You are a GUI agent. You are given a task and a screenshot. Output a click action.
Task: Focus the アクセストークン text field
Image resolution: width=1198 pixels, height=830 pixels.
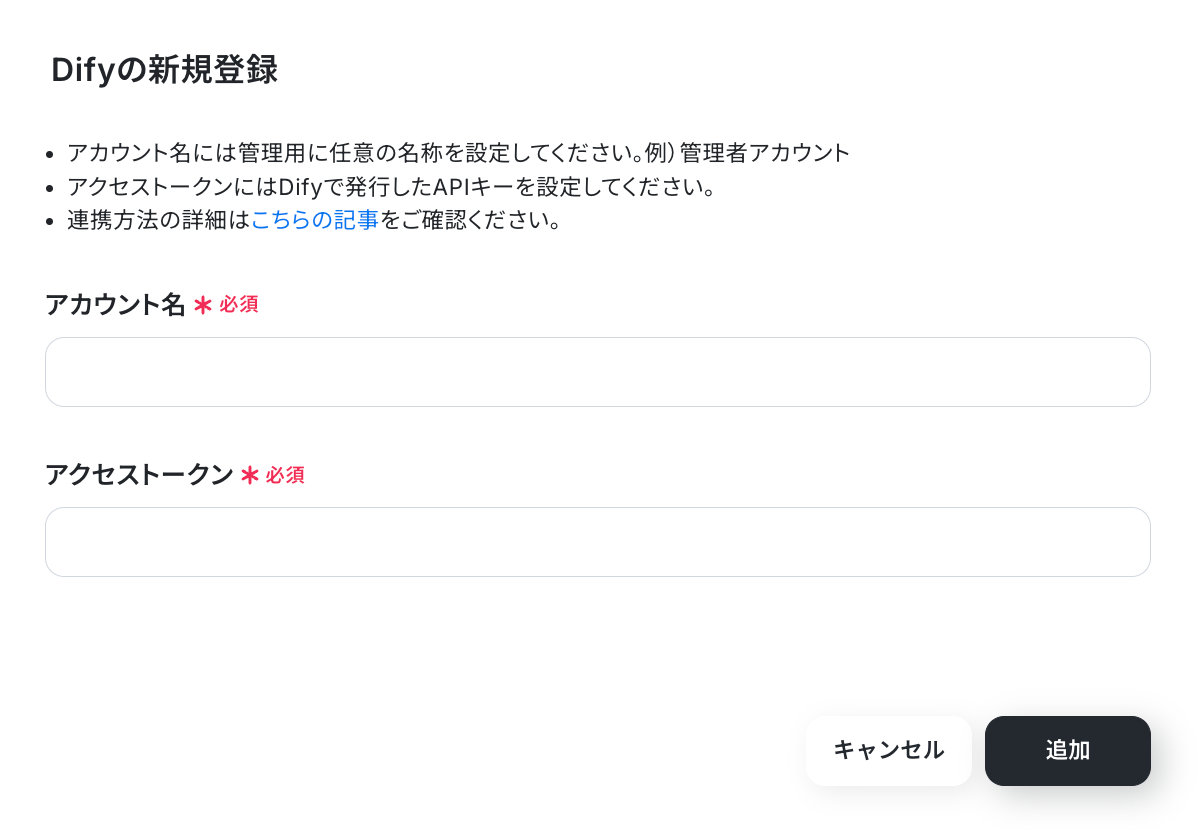coord(597,542)
